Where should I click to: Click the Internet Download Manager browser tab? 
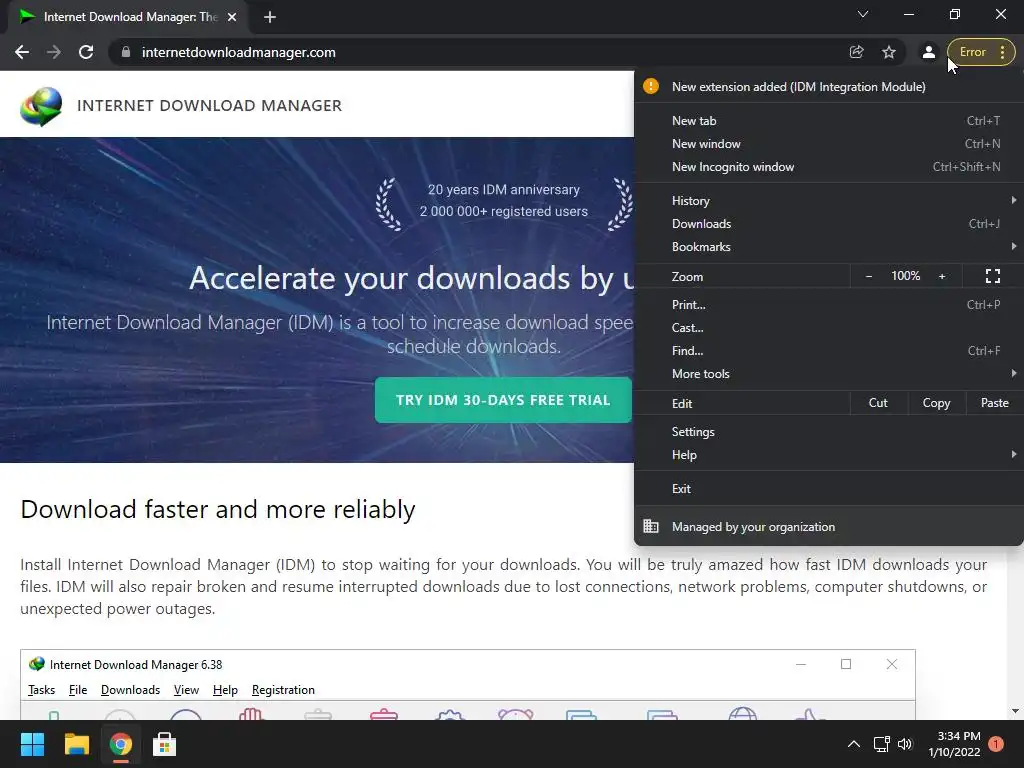128,17
